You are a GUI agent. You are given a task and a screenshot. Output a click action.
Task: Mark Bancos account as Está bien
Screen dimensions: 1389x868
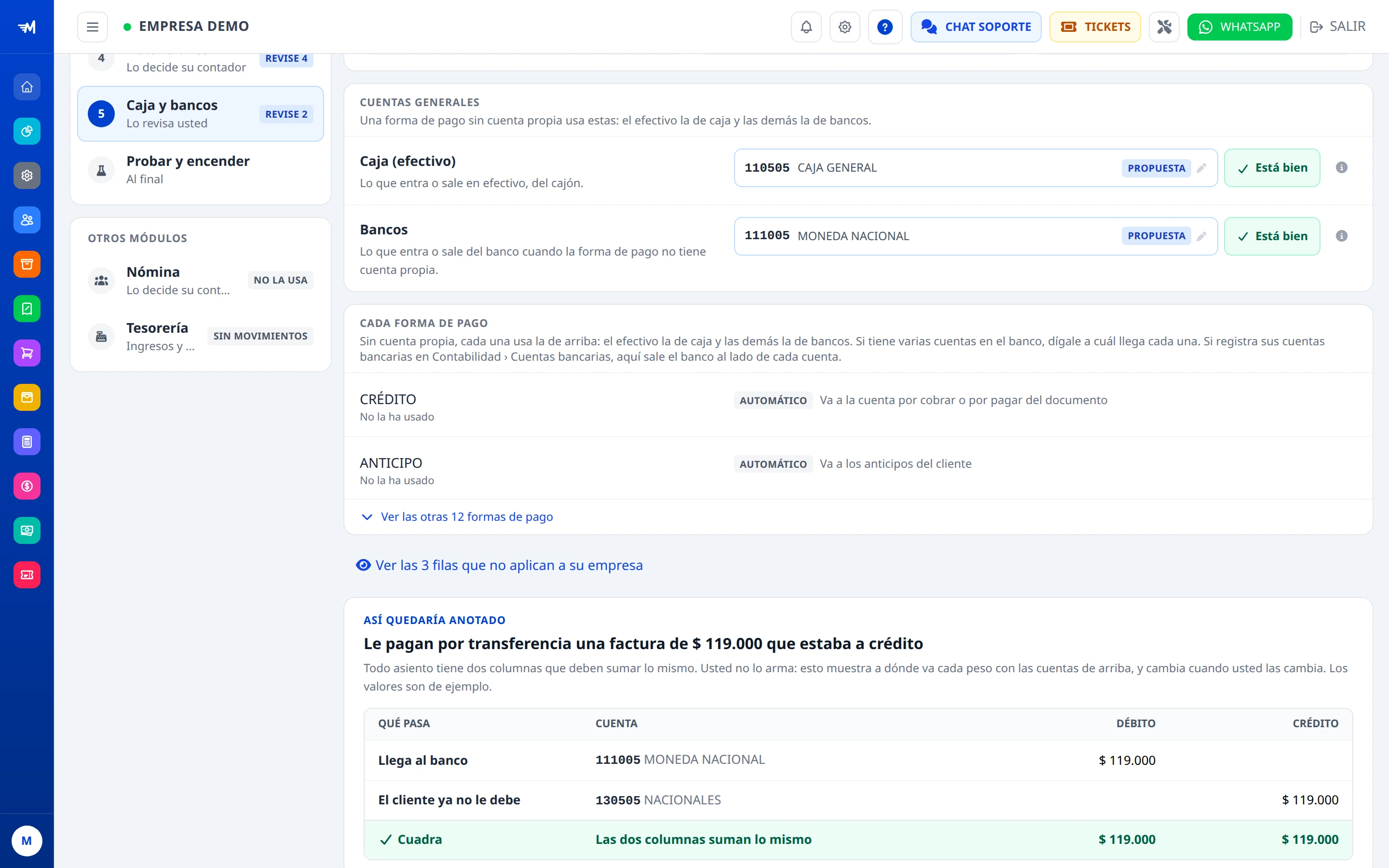point(1272,236)
